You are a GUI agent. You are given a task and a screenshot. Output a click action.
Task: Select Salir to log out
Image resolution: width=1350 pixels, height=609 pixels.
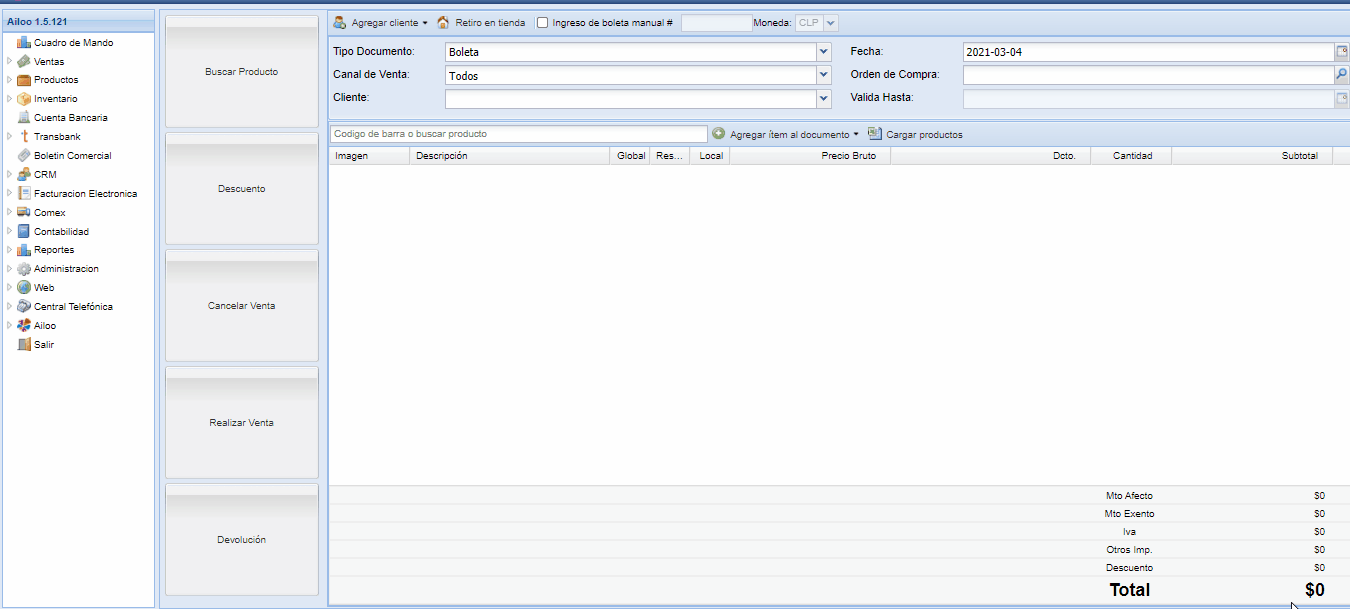(44, 344)
